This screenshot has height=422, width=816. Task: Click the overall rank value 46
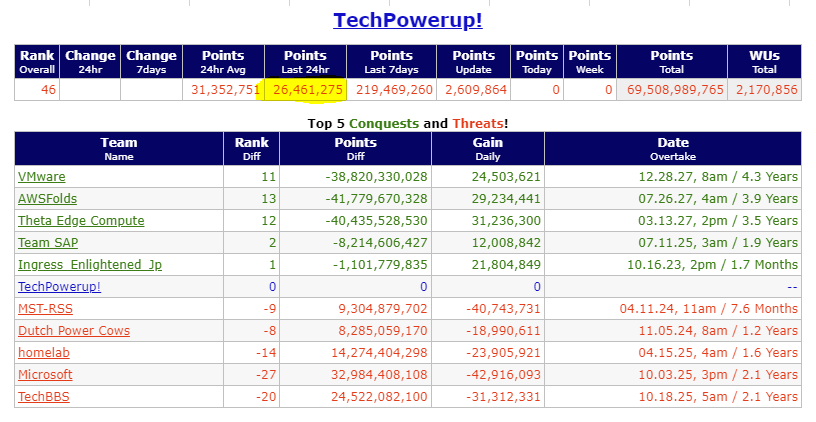pyautogui.click(x=48, y=89)
